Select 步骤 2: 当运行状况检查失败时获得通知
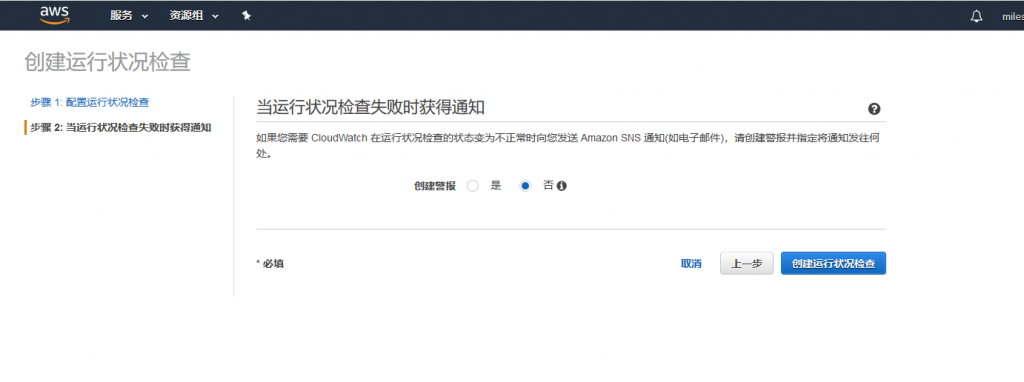The height and width of the screenshot is (382, 1024). click(x=120, y=127)
